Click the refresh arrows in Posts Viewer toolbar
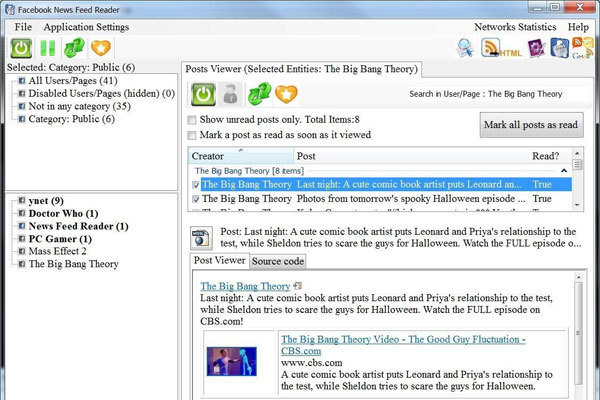The width and height of the screenshot is (600, 400). tap(259, 94)
